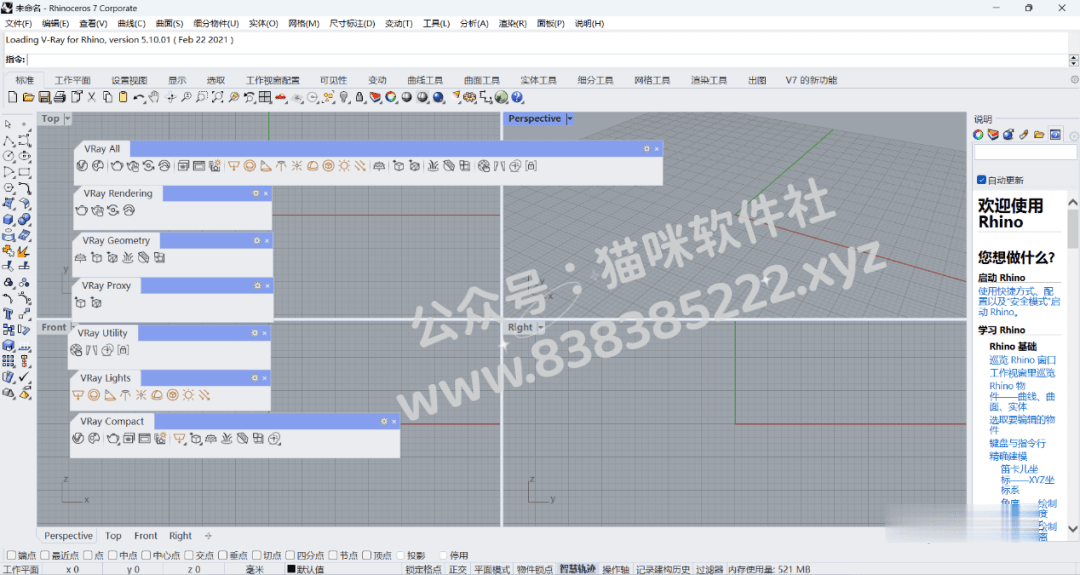
Task: Open the four-viewport layout icon
Action: [265, 97]
